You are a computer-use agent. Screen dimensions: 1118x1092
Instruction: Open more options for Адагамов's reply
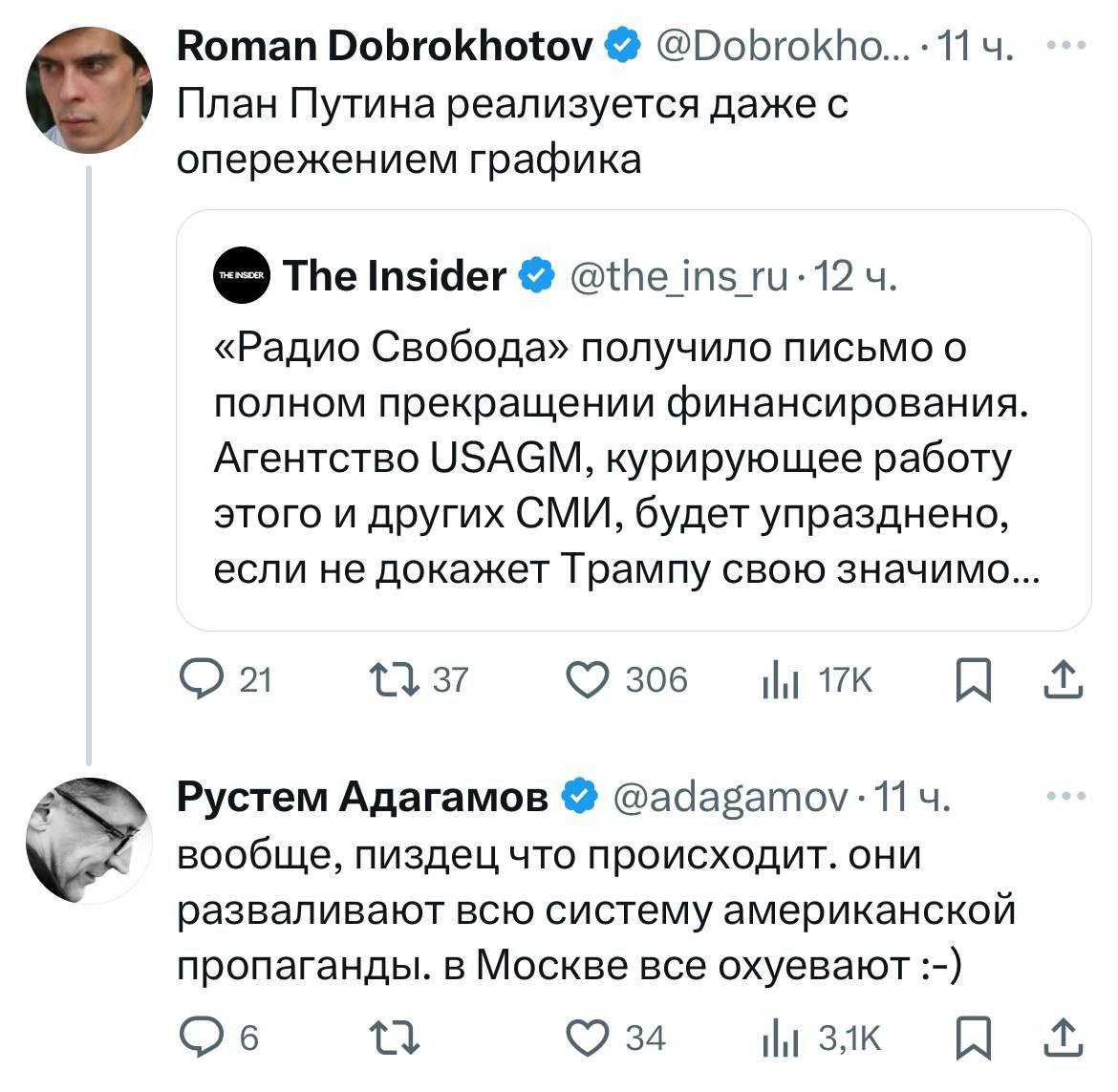pos(1066,795)
